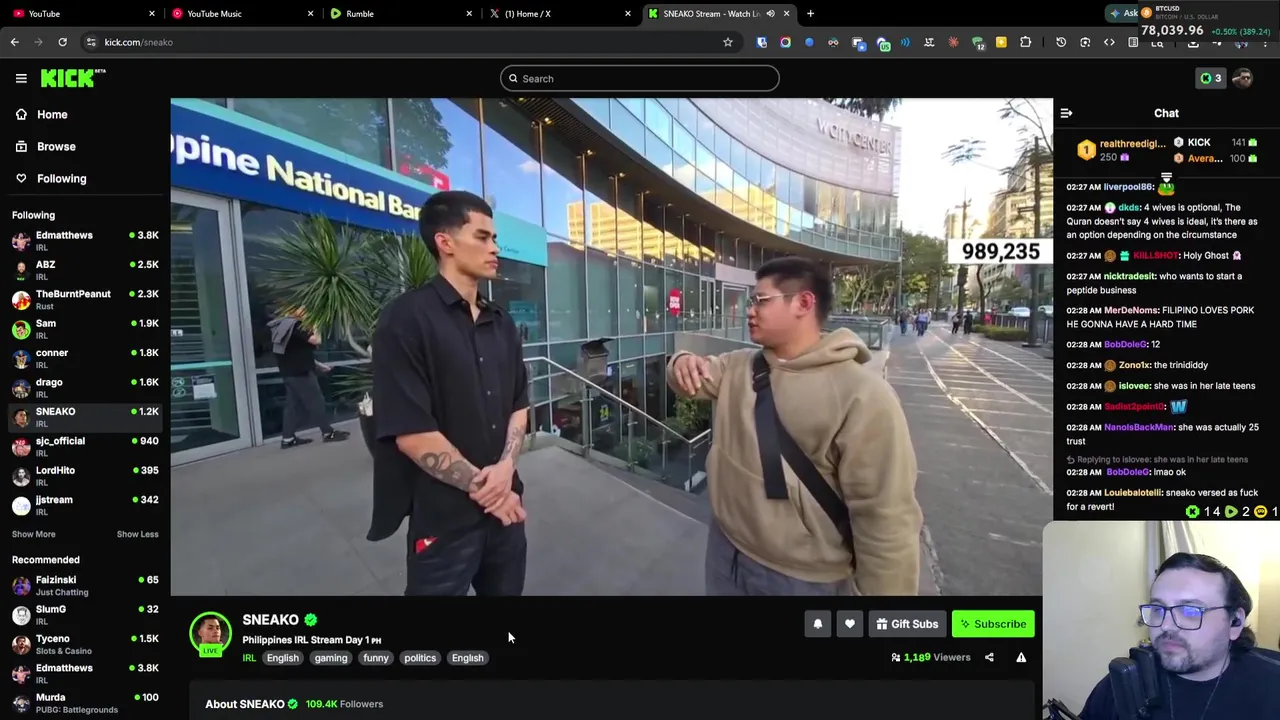Screen dimensions: 1280x720
Task: Open the Kick hamburger sidebar menu
Action: pos(21,78)
